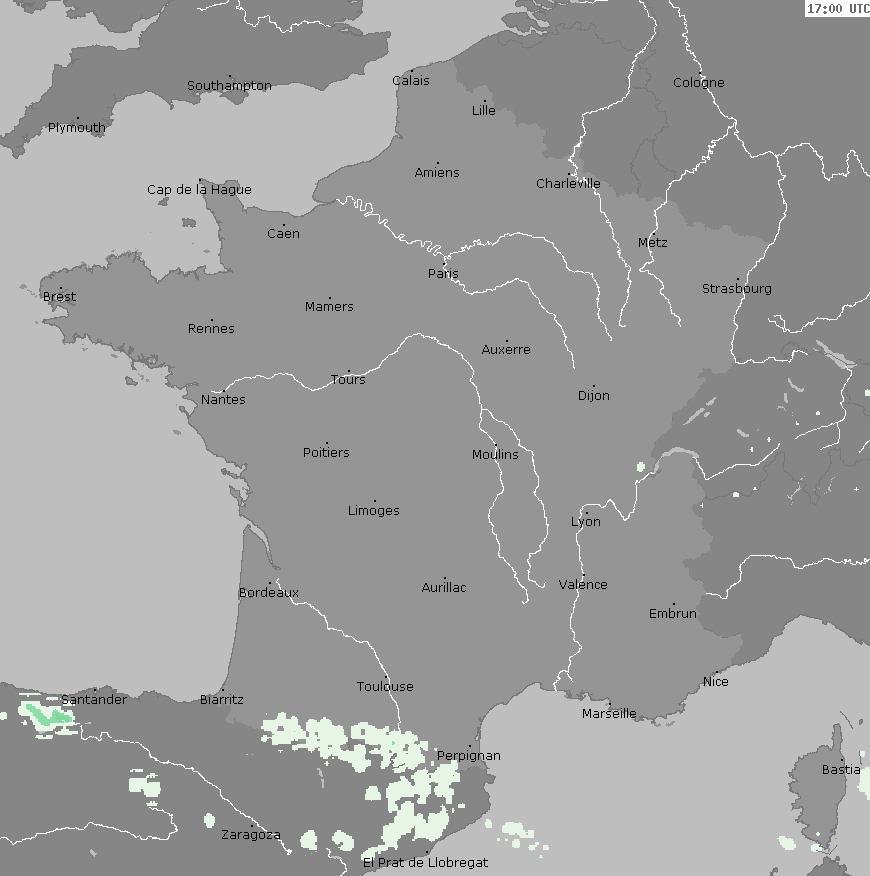The height and width of the screenshot is (876, 870).
Task: Select the Perpignan city label
Action: pos(469,756)
